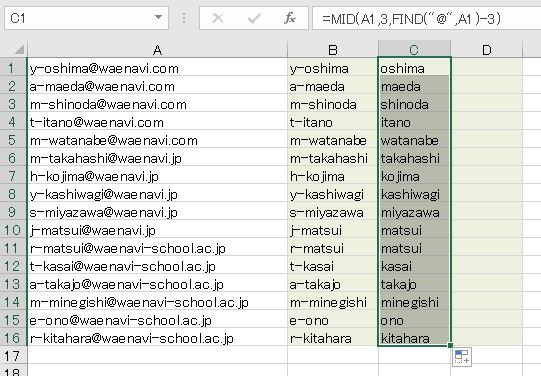Select column B cell t-itano
Screen dimensions: 541x376
[x=333, y=122]
